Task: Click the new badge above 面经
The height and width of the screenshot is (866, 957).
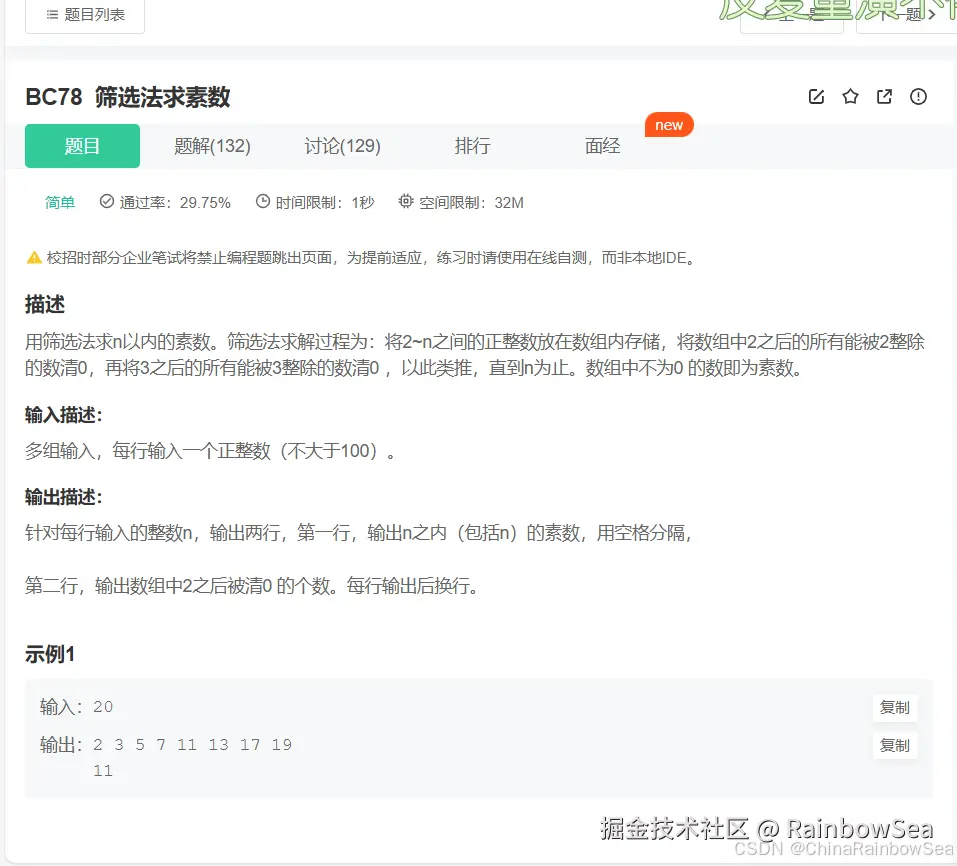Action: click(x=668, y=124)
